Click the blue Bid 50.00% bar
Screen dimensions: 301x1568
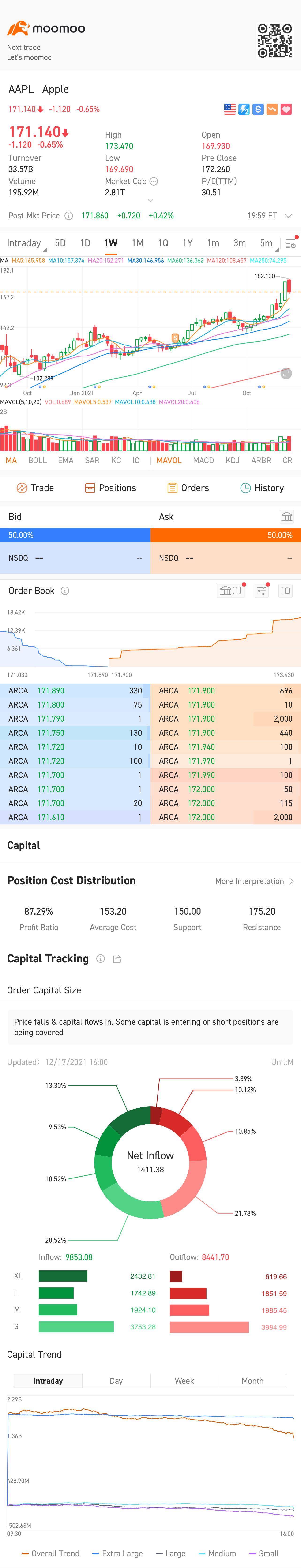click(x=75, y=535)
